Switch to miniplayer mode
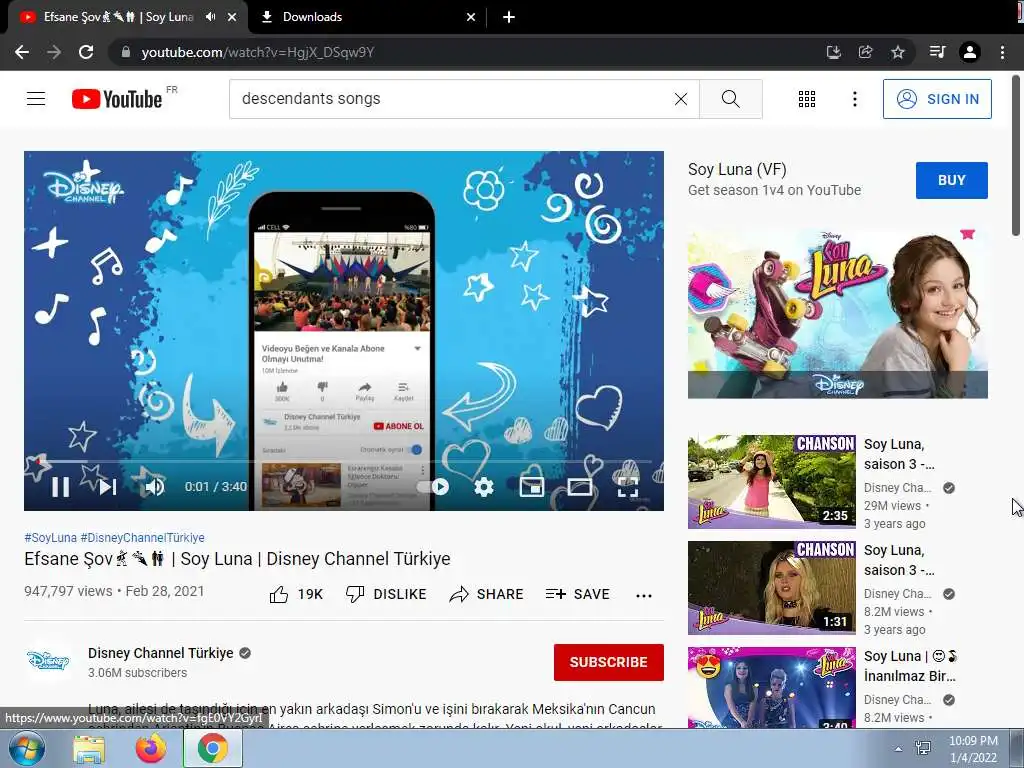 tap(532, 487)
